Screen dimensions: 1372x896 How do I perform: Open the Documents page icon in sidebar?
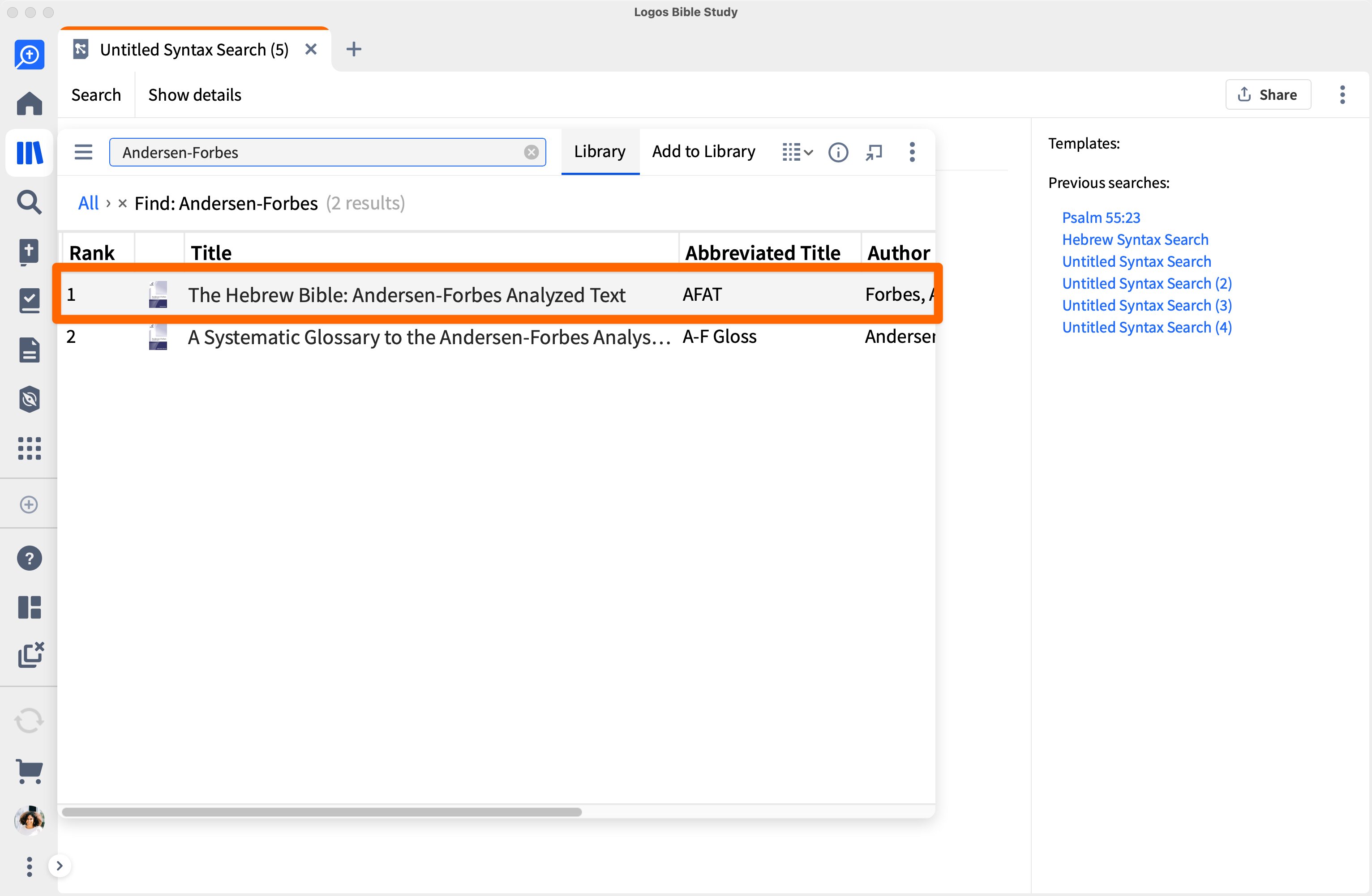[30, 350]
